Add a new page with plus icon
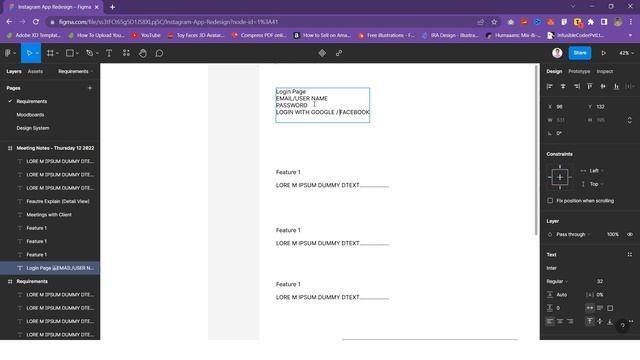The height and width of the screenshot is (360, 640). [x=90, y=88]
